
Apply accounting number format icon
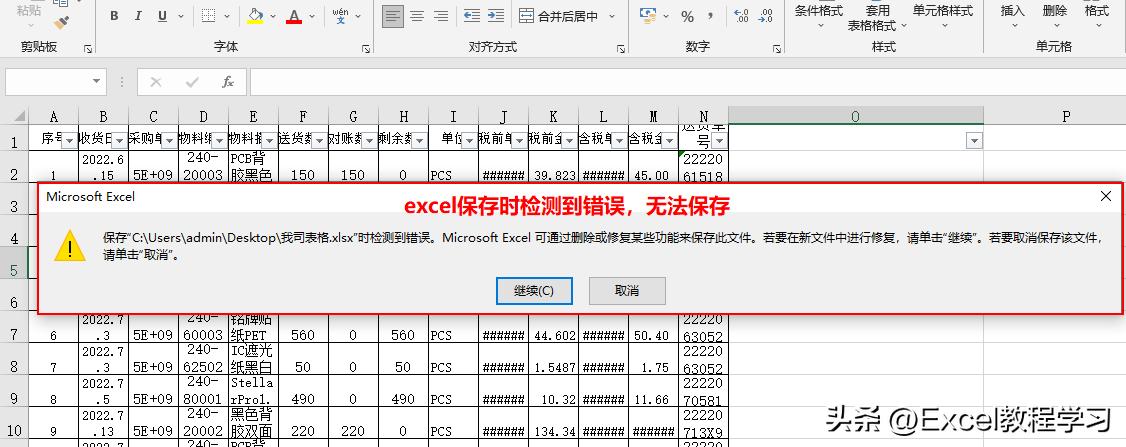coord(648,16)
